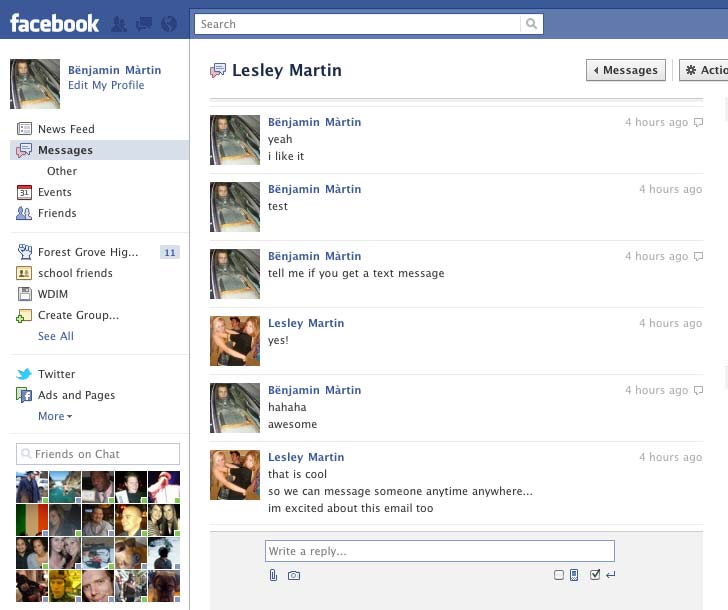728x610 pixels.
Task: Open the notifications globe icon
Action: (x=168, y=23)
